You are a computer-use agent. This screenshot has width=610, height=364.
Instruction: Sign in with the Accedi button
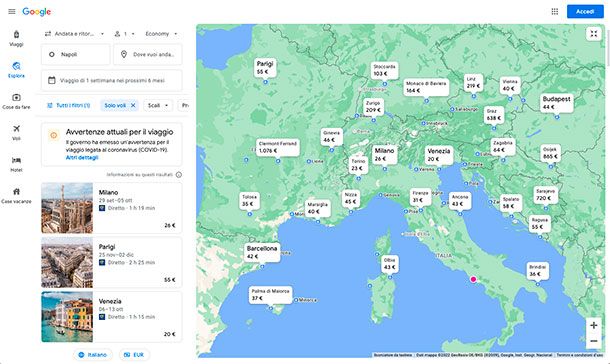(x=585, y=12)
